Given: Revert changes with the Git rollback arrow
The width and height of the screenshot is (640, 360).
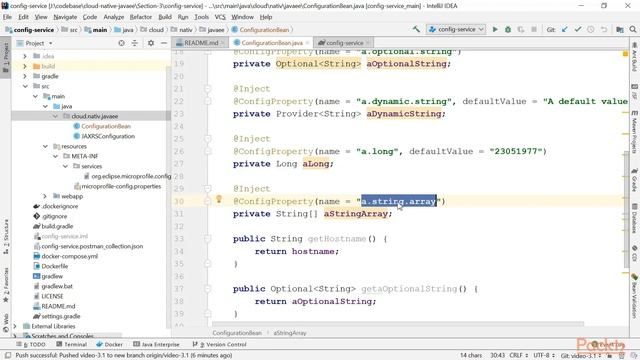Looking at the screenshot, I should pos(604,29).
